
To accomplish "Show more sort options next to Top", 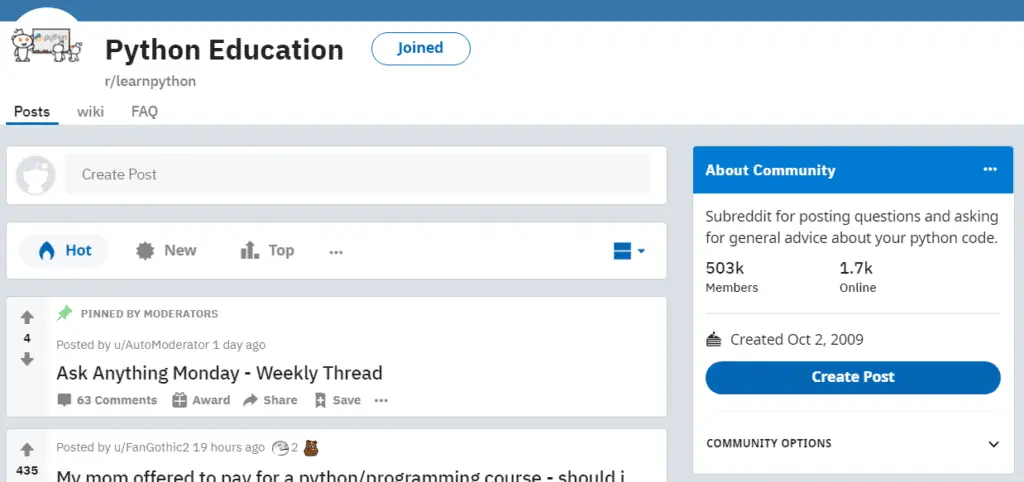I will (x=336, y=252).
